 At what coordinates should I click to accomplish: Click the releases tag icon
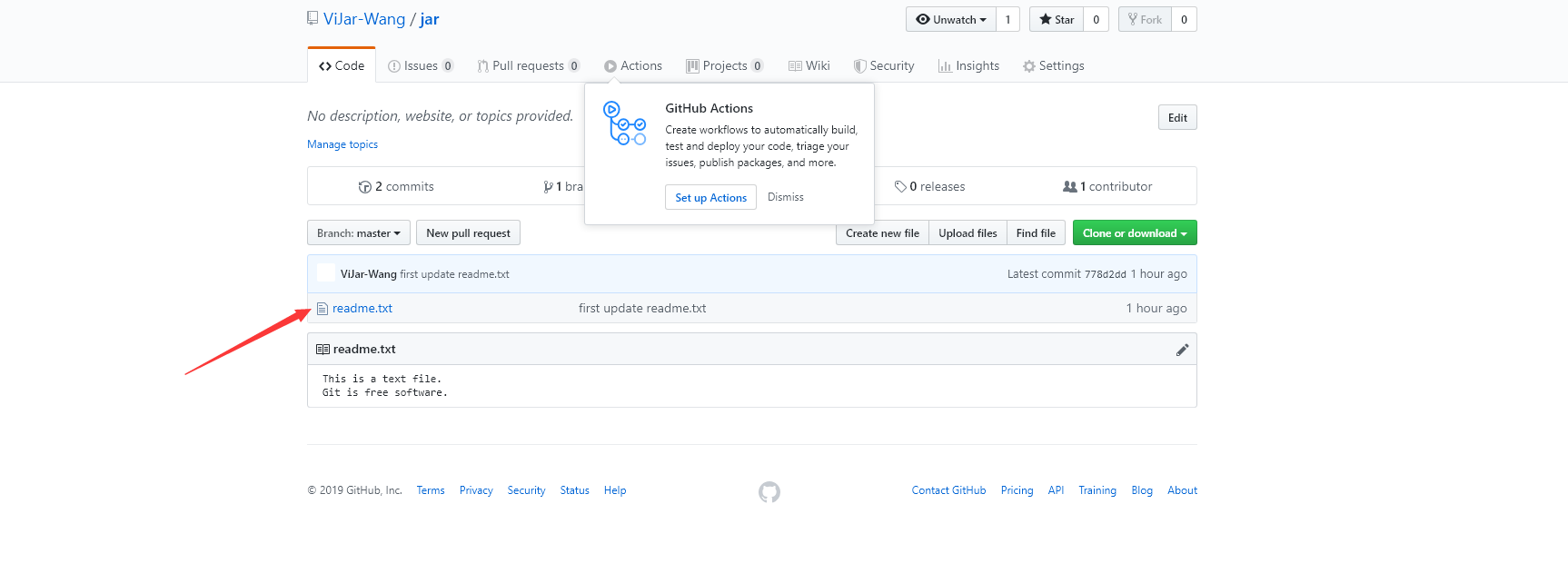point(899,187)
